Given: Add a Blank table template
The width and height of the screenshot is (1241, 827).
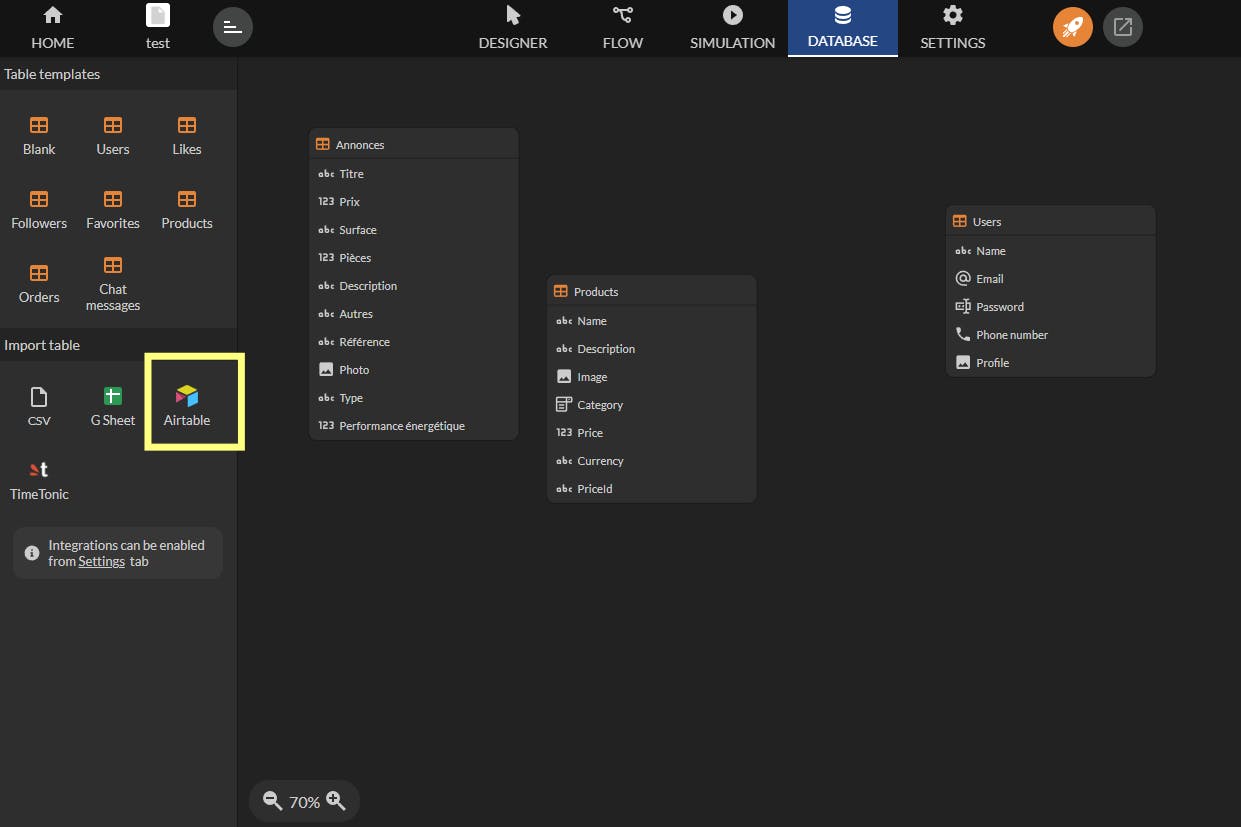Looking at the screenshot, I should (x=39, y=135).
